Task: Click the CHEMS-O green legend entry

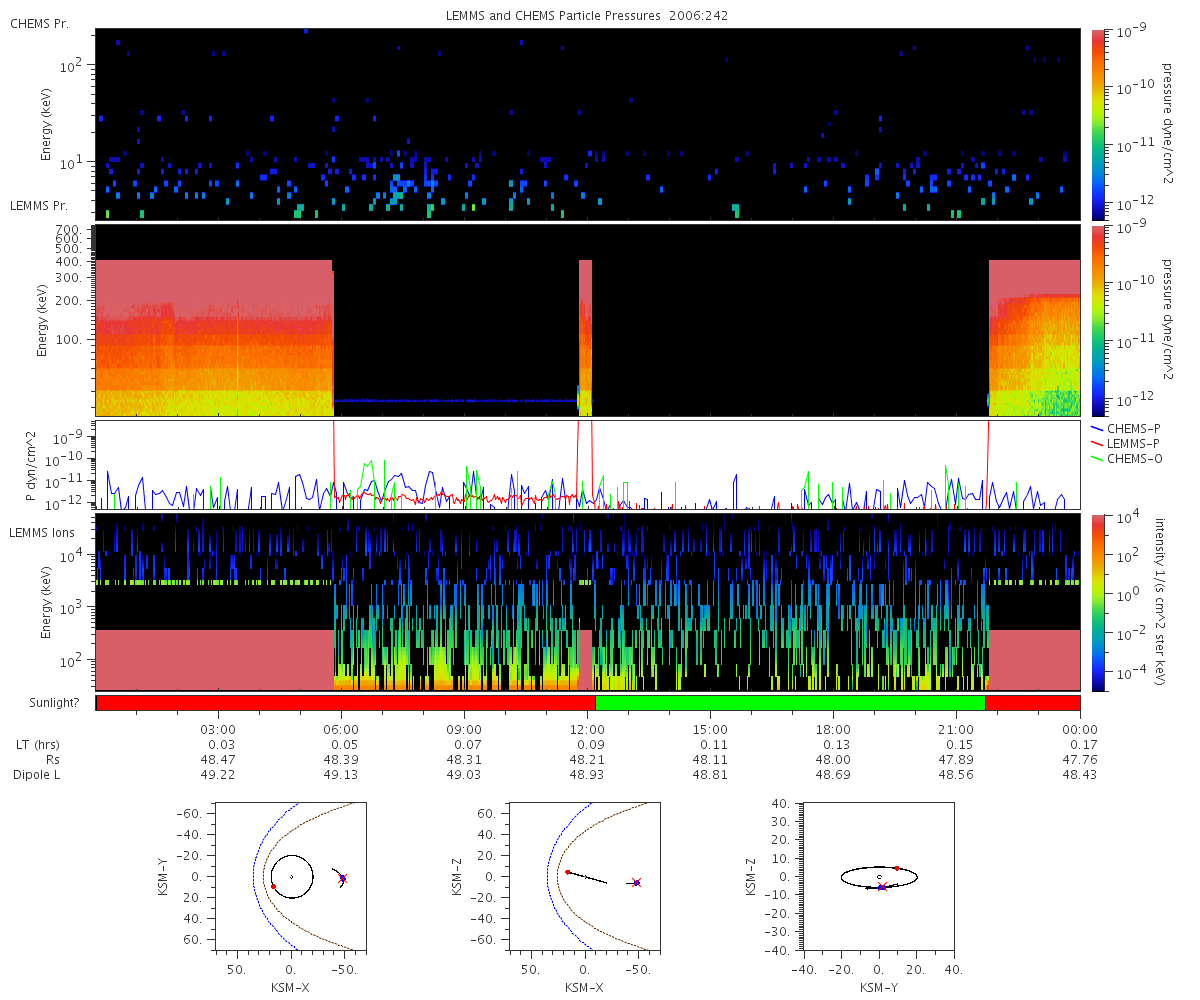Action: [x=1132, y=458]
